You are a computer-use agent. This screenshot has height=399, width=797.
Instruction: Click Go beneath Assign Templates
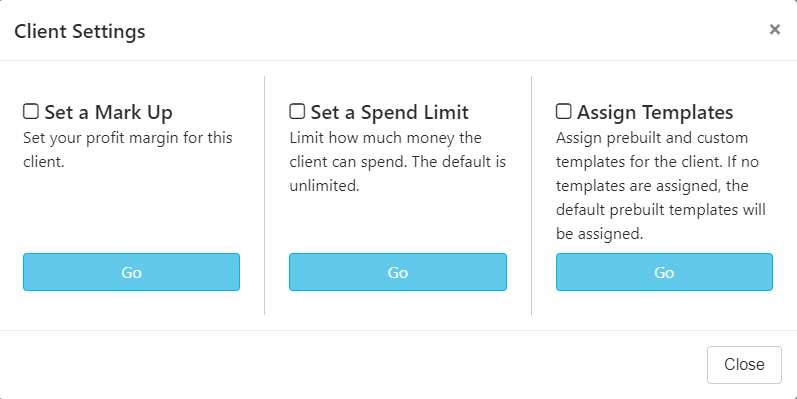pyautogui.click(x=664, y=272)
